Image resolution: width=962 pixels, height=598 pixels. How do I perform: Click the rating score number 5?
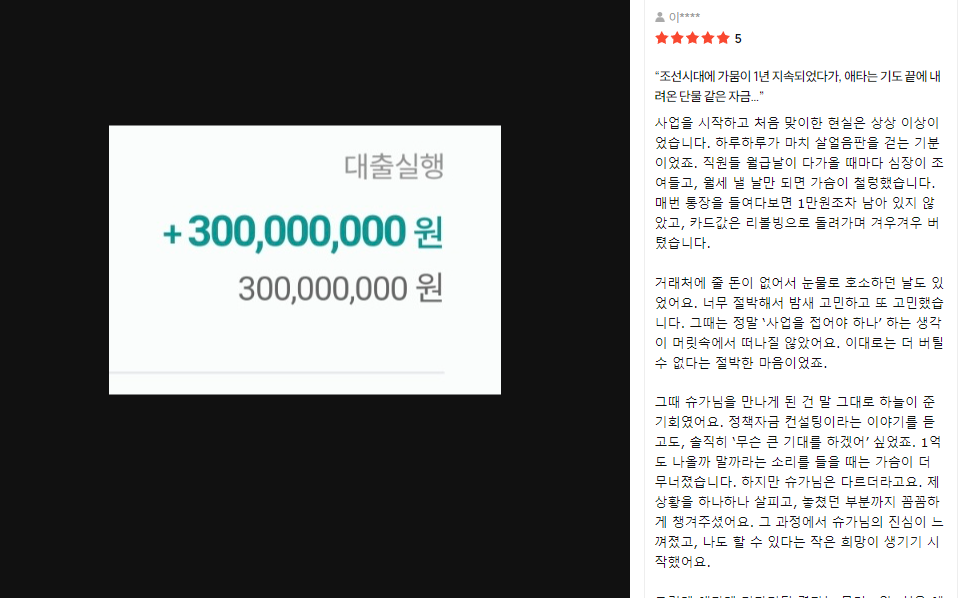tap(738, 39)
